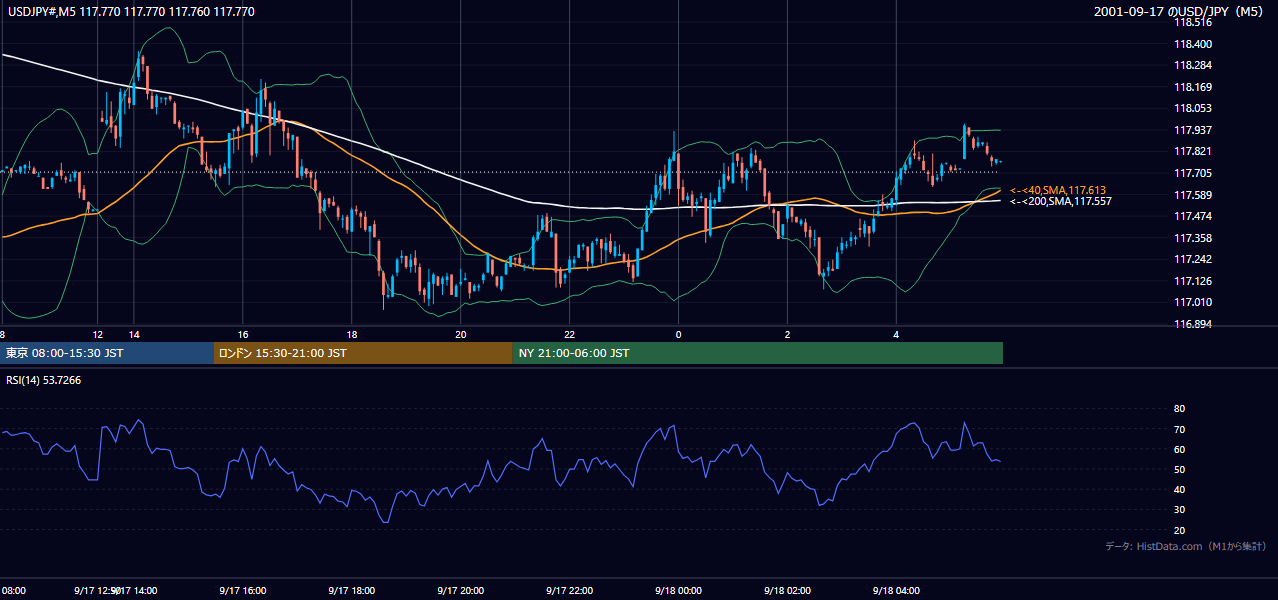Click the 9/17 16:00 bottom time label

[x=242, y=590]
